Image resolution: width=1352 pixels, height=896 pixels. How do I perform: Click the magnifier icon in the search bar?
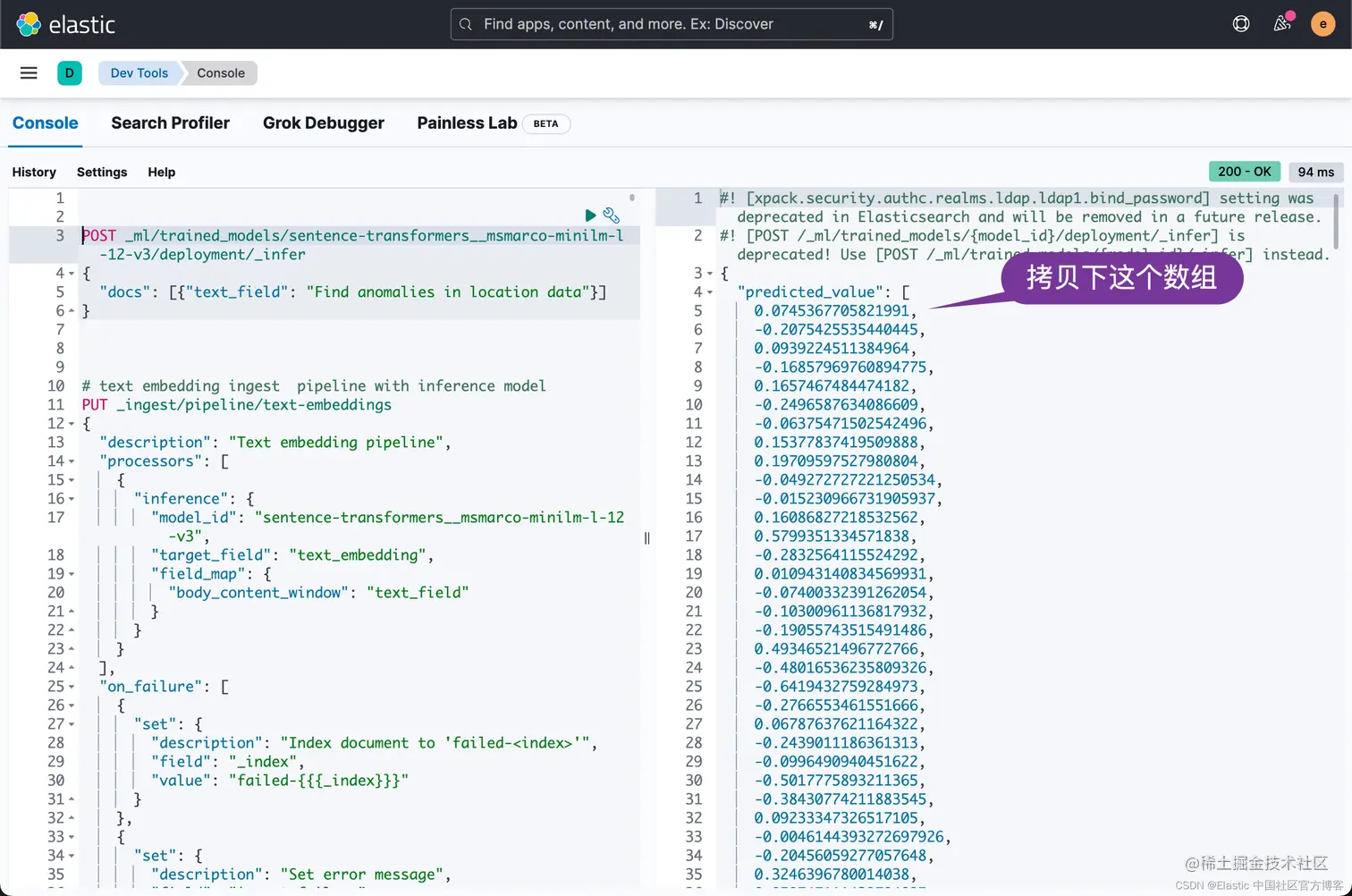coord(466,25)
